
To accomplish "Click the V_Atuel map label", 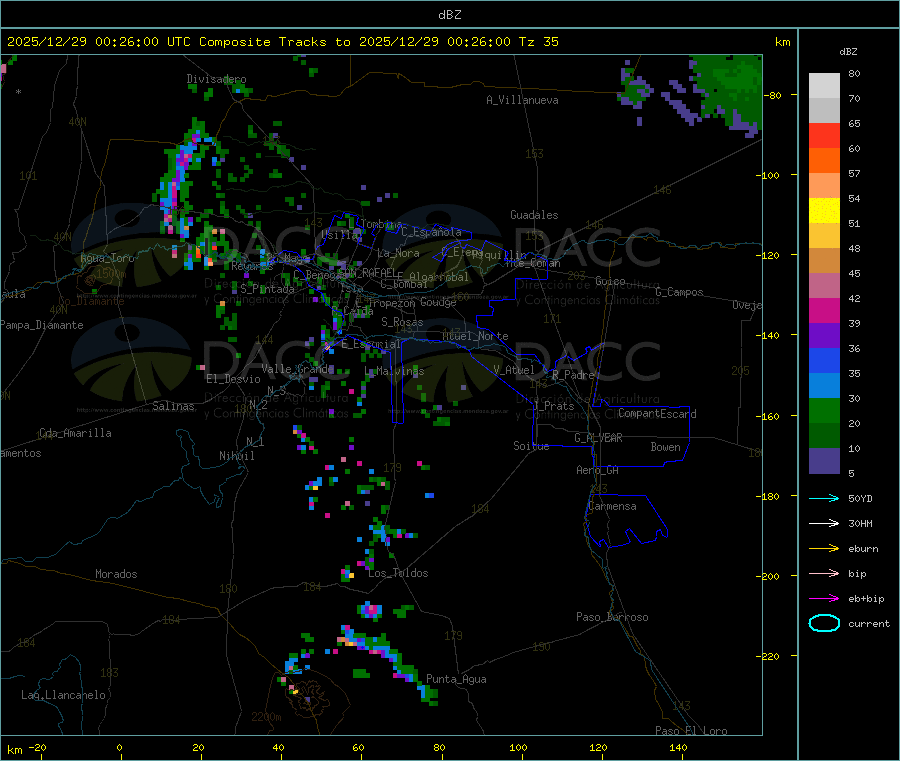I will tap(514, 370).
